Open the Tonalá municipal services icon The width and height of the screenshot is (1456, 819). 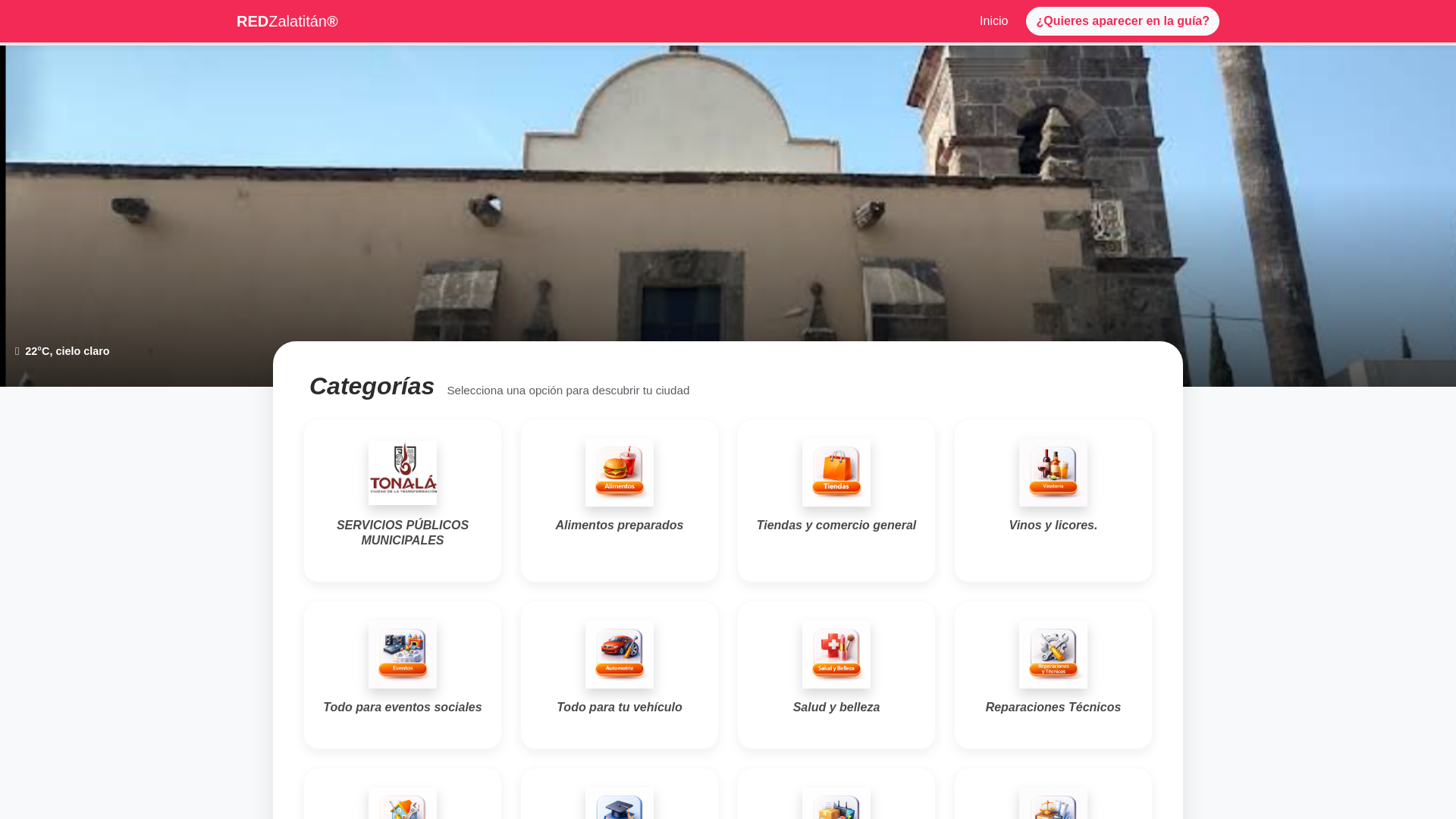(x=402, y=472)
